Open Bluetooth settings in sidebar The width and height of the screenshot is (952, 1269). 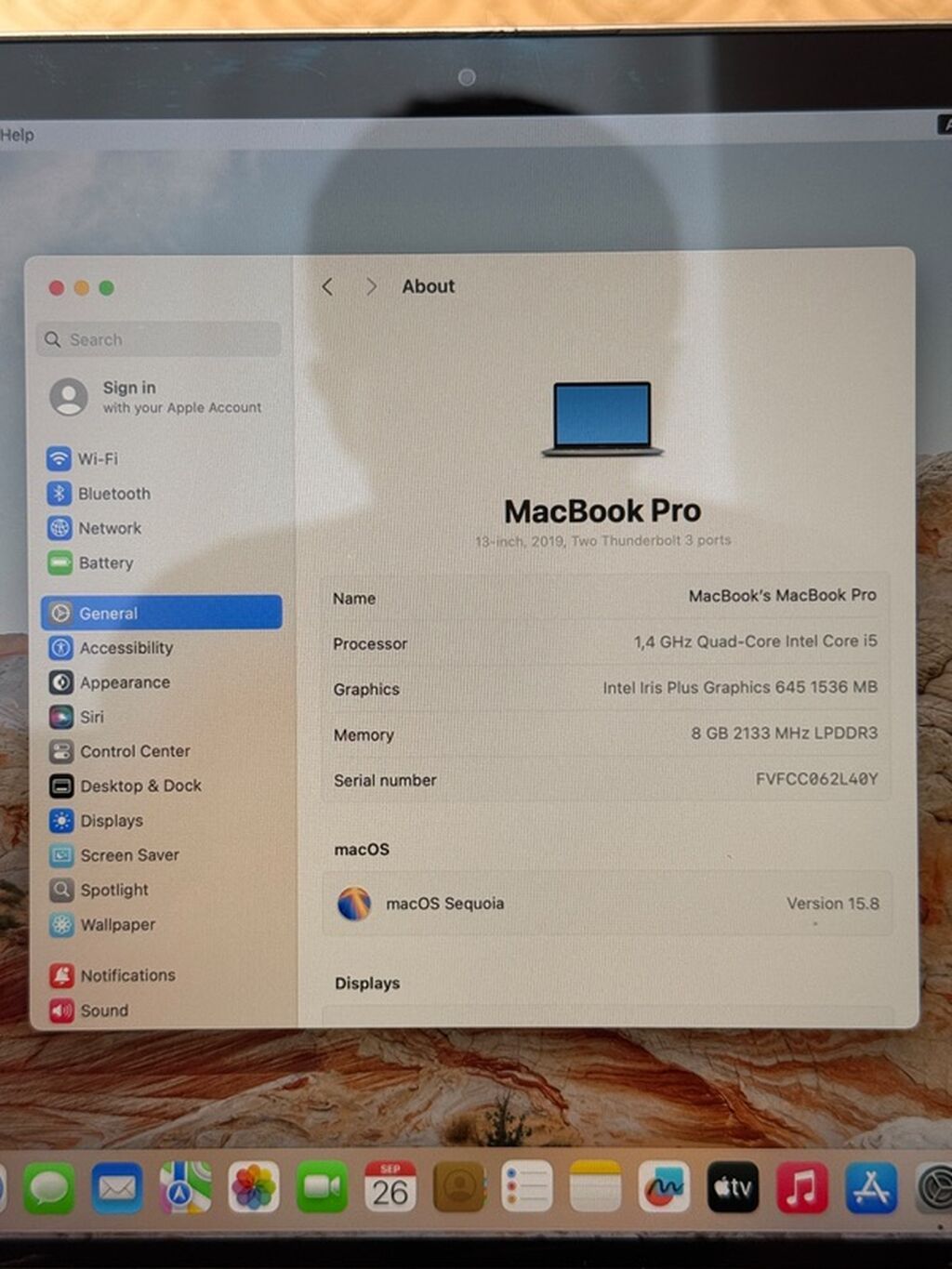[99, 494]
